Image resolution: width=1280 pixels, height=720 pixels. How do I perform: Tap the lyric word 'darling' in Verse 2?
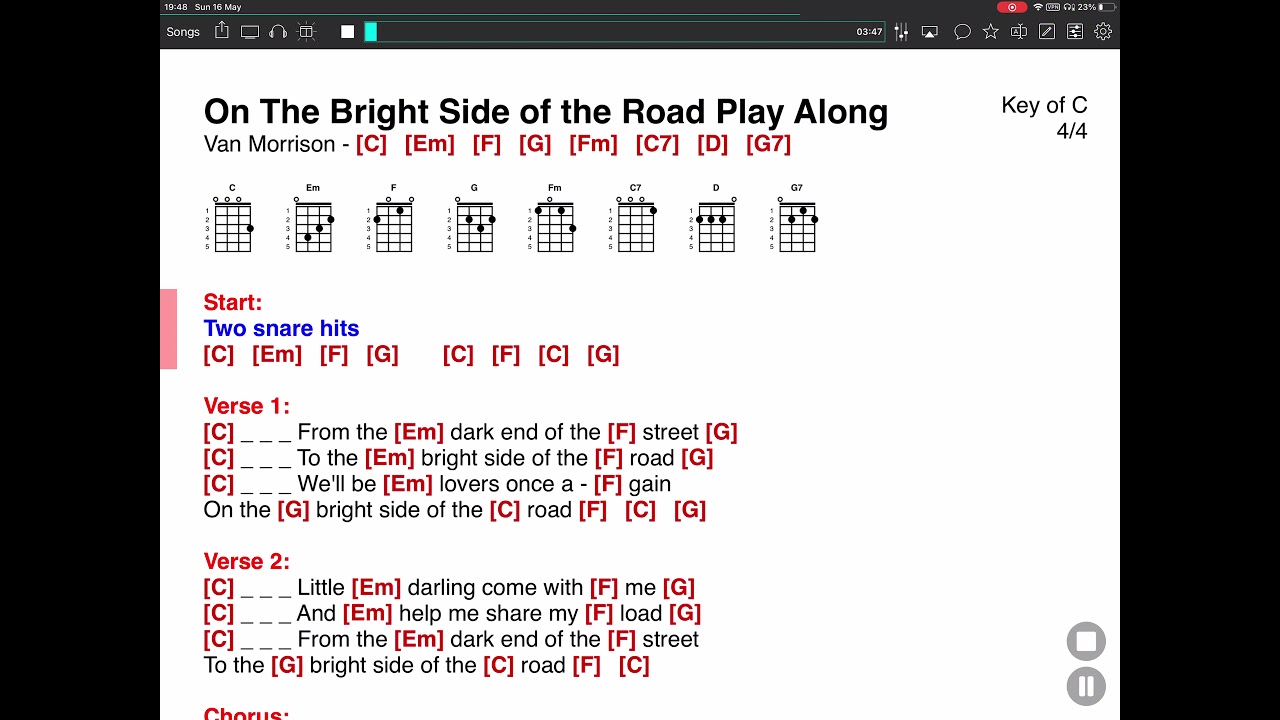pyautogui.click(x=443, y=588)
